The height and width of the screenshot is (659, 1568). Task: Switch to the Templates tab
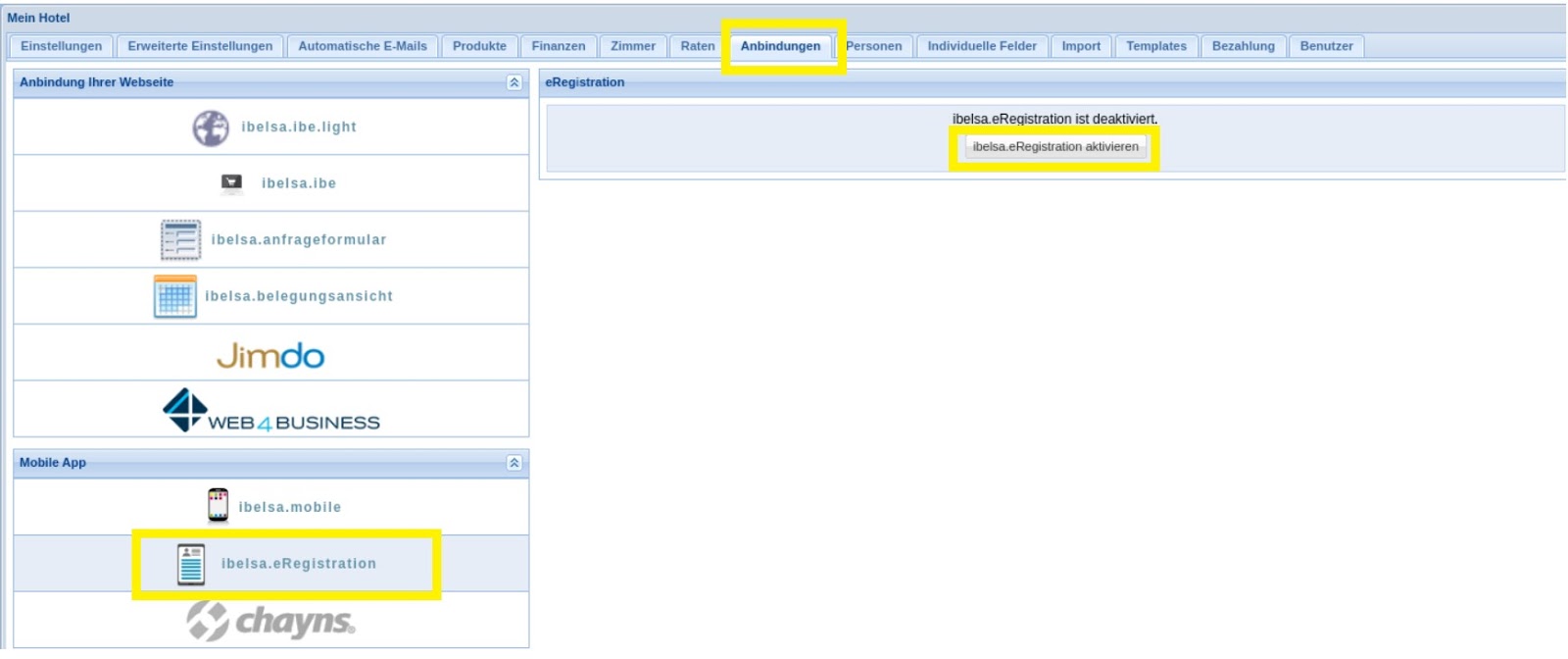tap(1155, 46)
